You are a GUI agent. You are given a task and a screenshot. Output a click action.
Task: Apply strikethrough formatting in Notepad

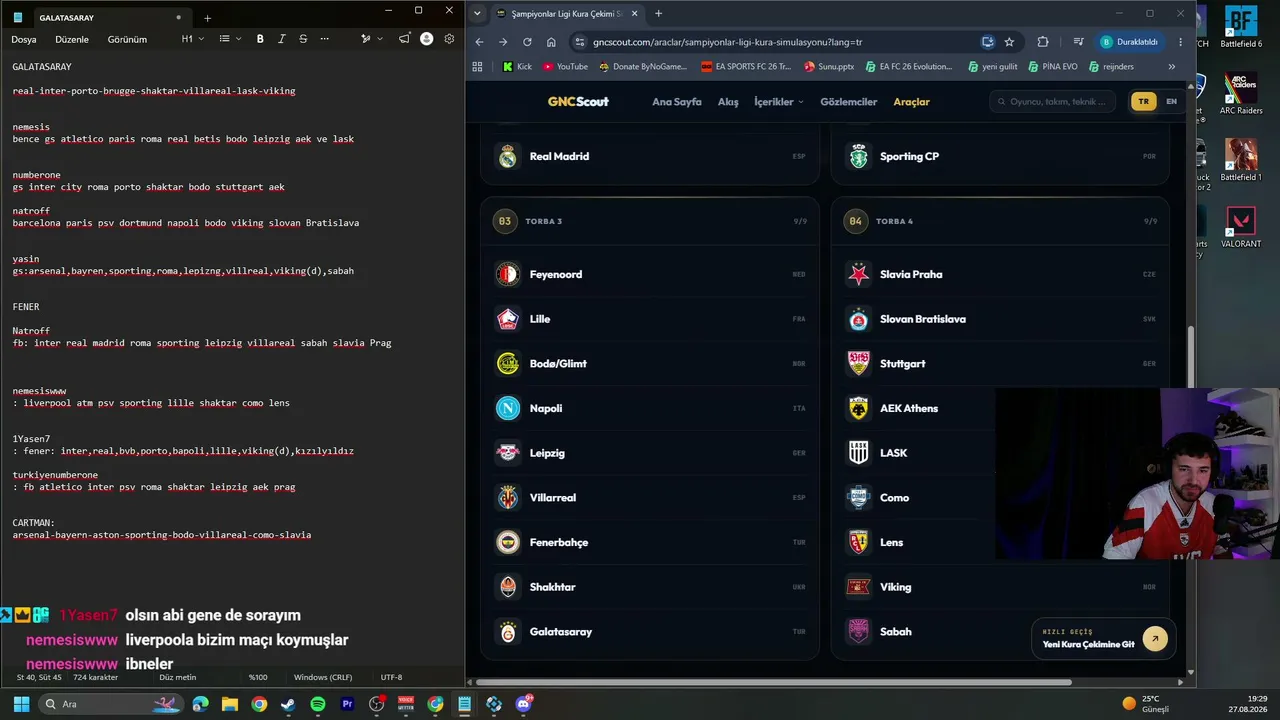click(303, 39)
